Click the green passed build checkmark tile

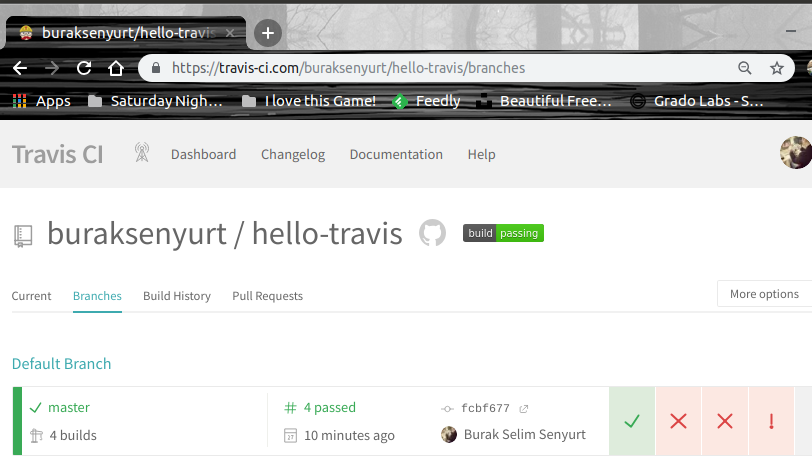click(632, 421)
